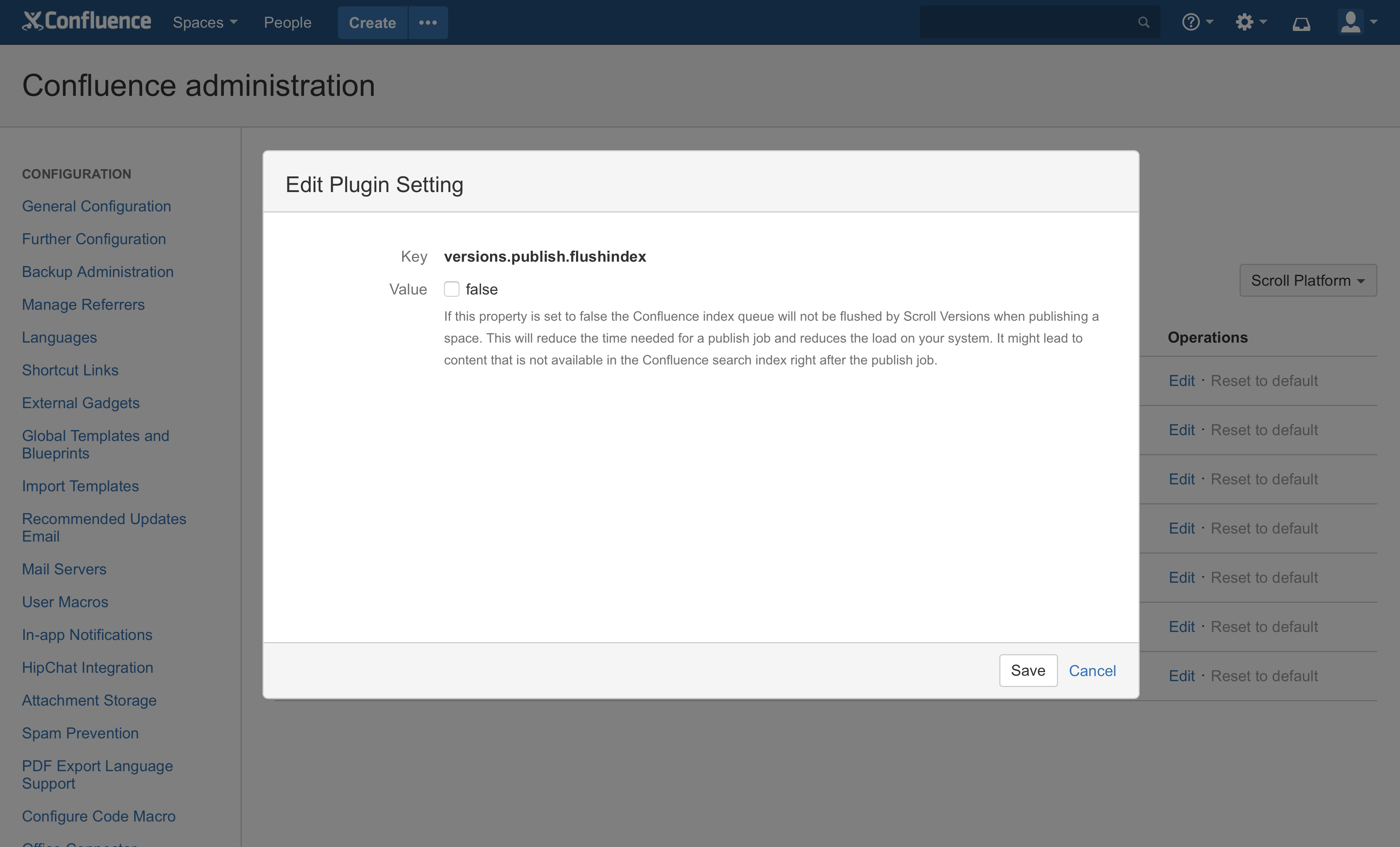
Task: Expand the Spaces dropdown
Action: tap(205, 23)
